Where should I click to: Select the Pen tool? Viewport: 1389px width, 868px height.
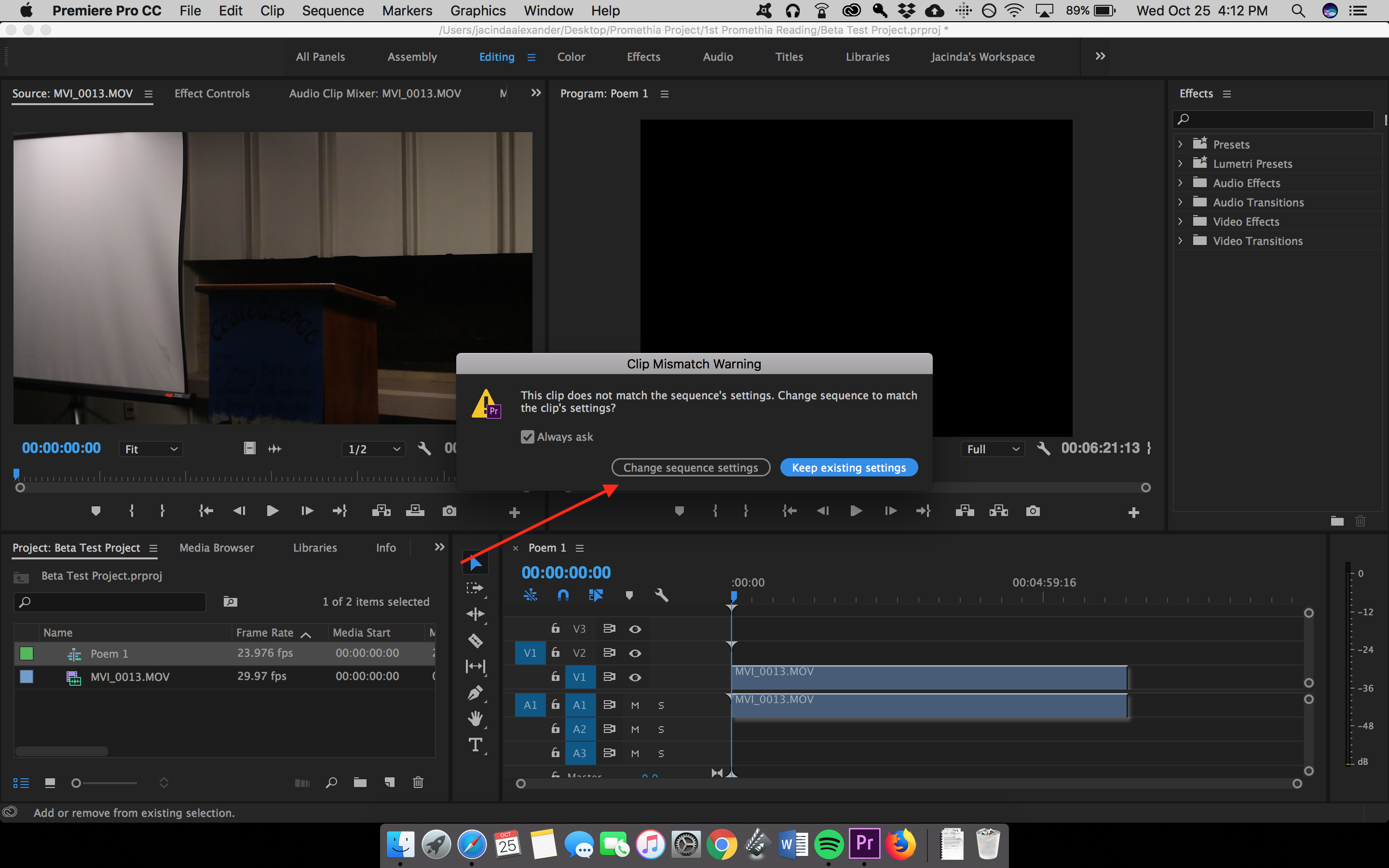[475, 693]
